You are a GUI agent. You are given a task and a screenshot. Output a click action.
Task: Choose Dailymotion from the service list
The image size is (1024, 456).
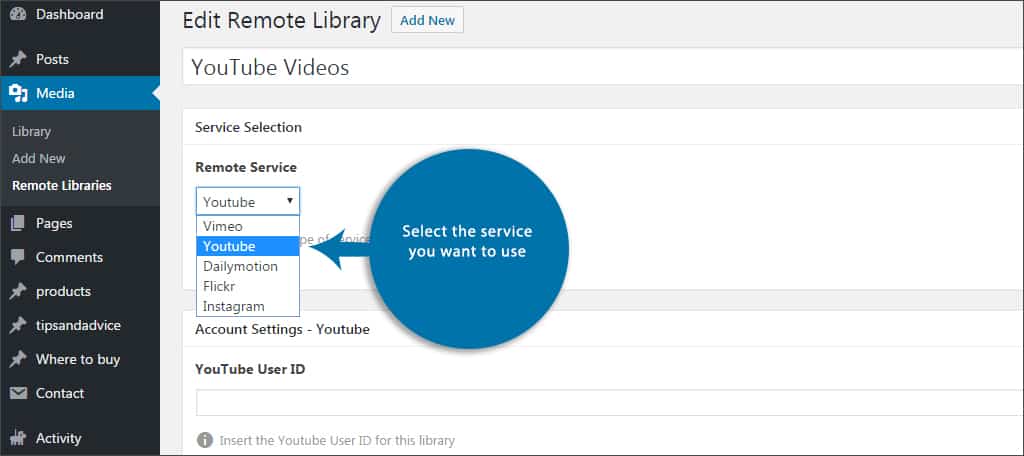248,267
